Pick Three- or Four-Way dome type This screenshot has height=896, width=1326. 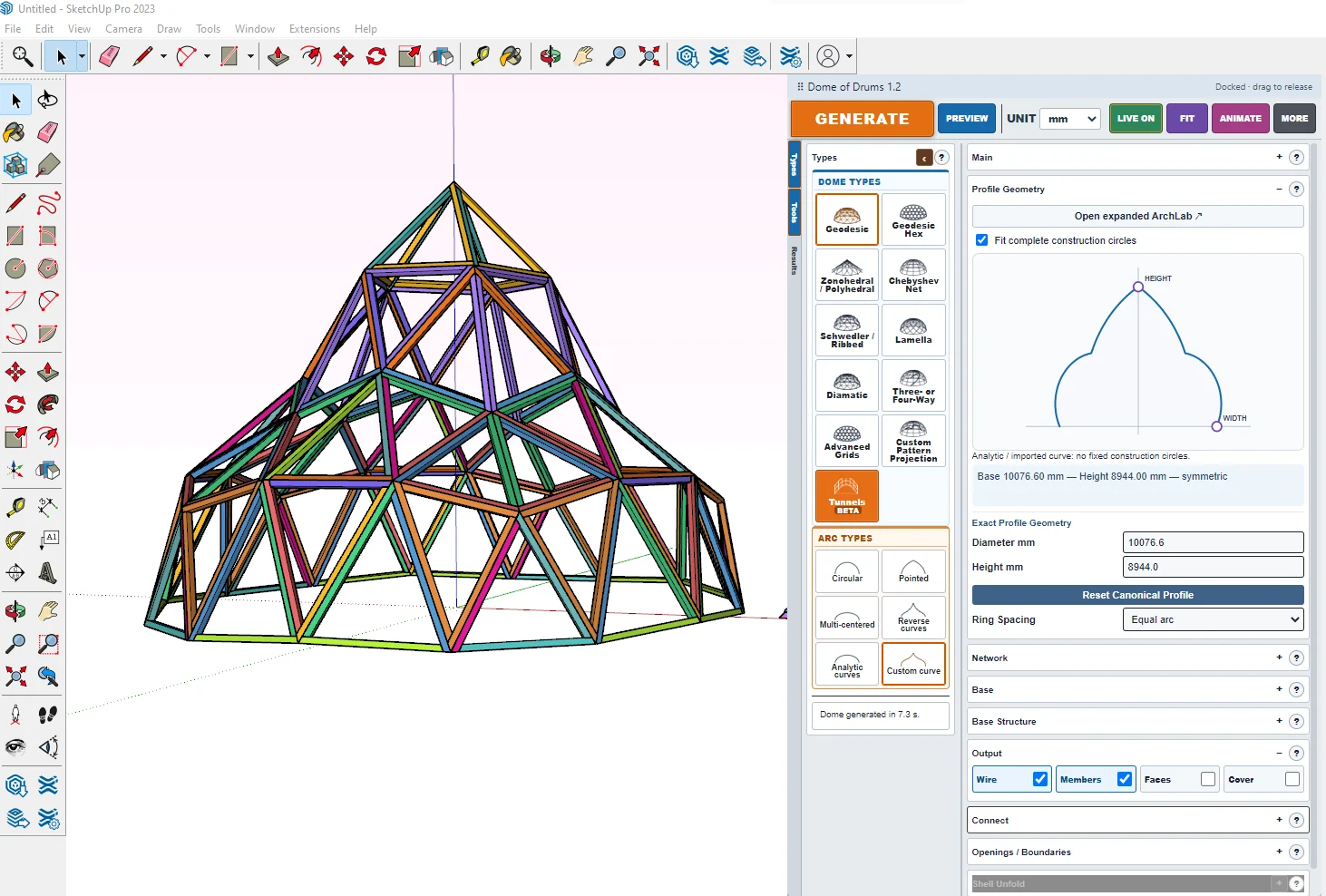pyautogui.click(x=913, y=385)
